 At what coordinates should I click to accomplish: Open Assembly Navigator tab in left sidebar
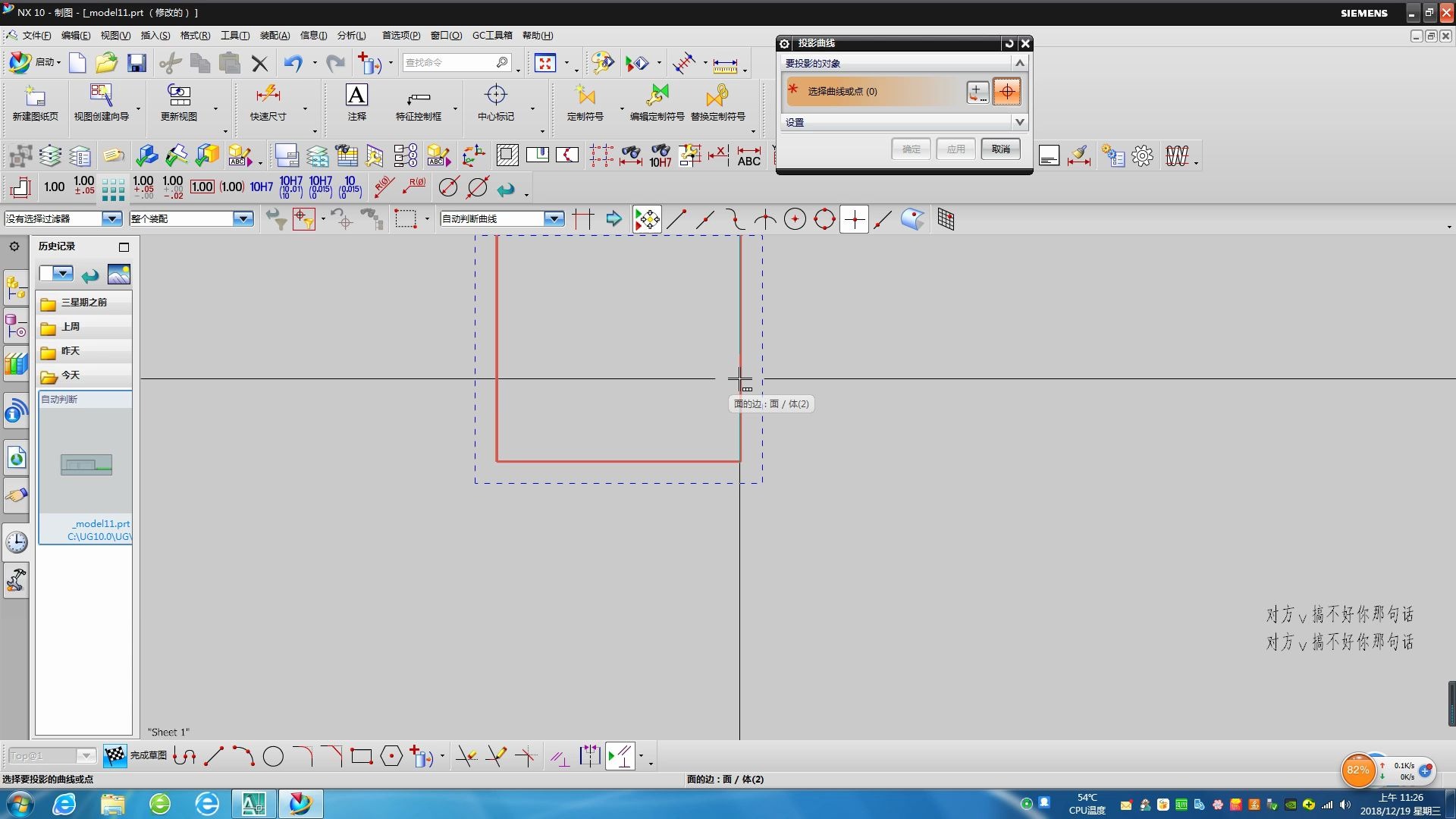16,289
